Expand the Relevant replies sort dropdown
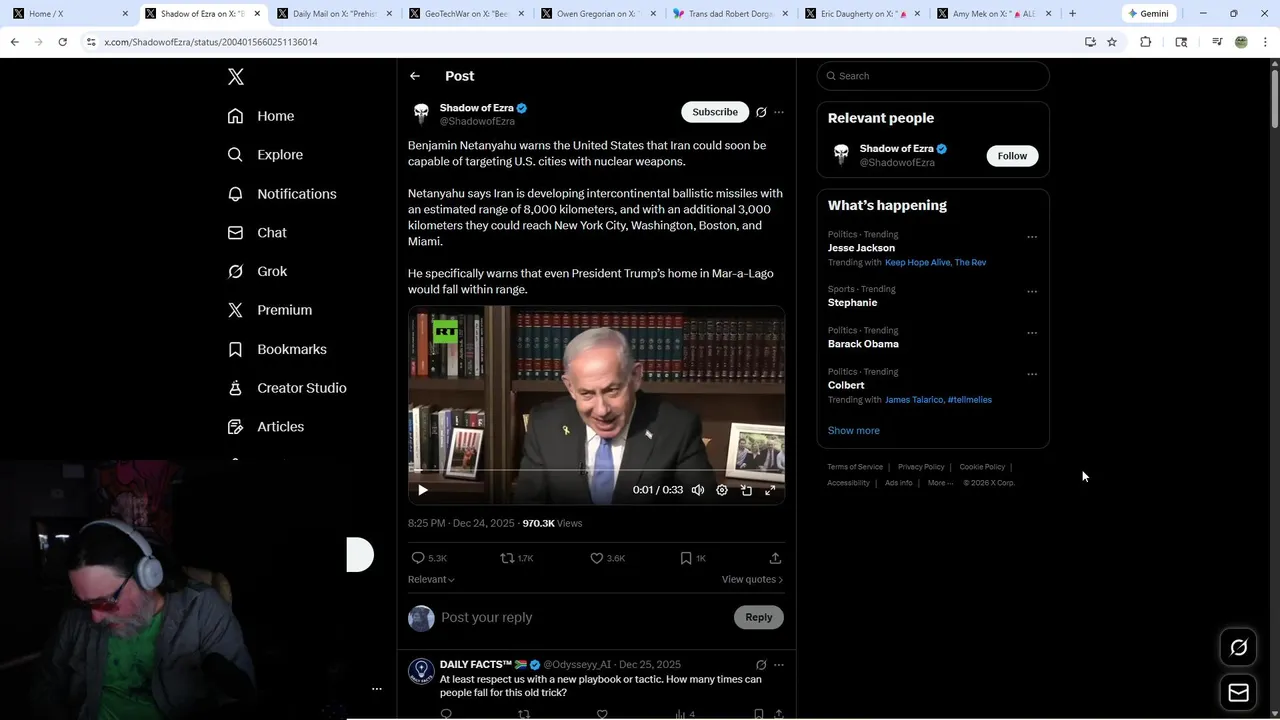Screen dimensions: 1280x720 point(431,580)
